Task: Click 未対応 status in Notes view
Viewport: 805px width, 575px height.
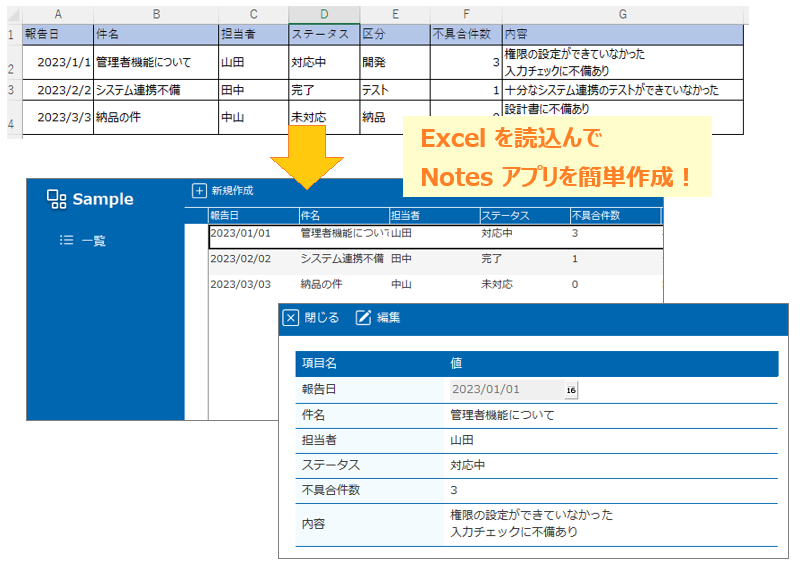Action: pos(496,284)
